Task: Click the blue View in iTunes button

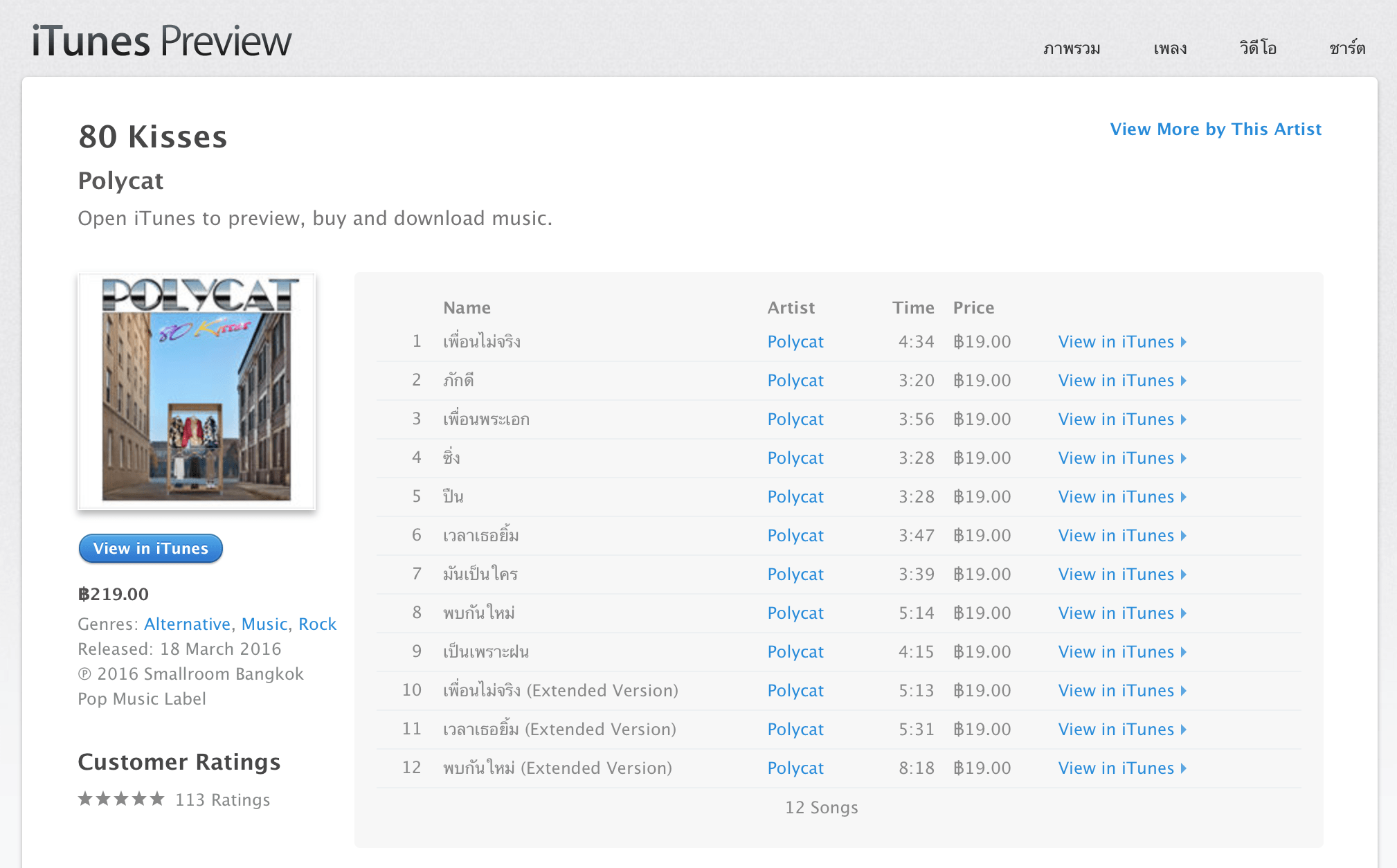Action: 151,548
